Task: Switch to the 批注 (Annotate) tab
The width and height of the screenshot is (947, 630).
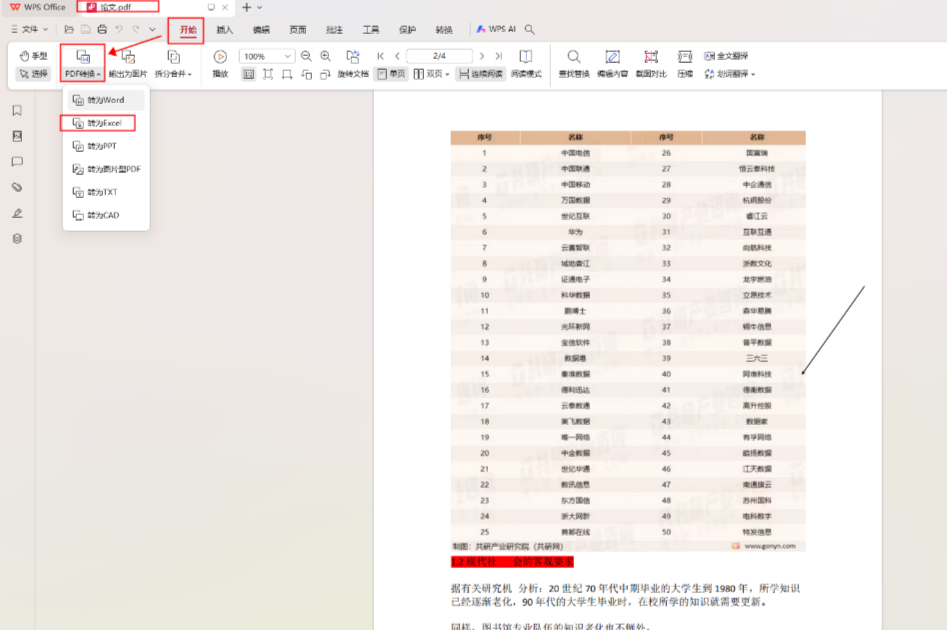Action: coord(334,30)
